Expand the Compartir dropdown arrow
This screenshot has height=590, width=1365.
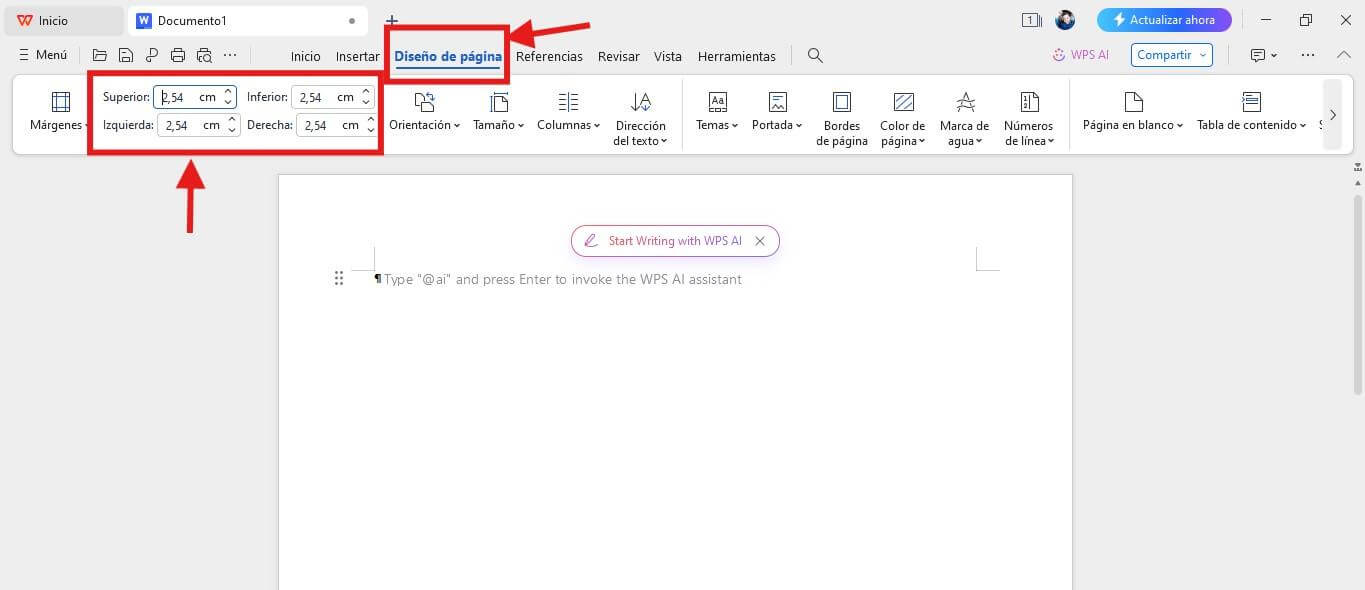(1202, 55)
